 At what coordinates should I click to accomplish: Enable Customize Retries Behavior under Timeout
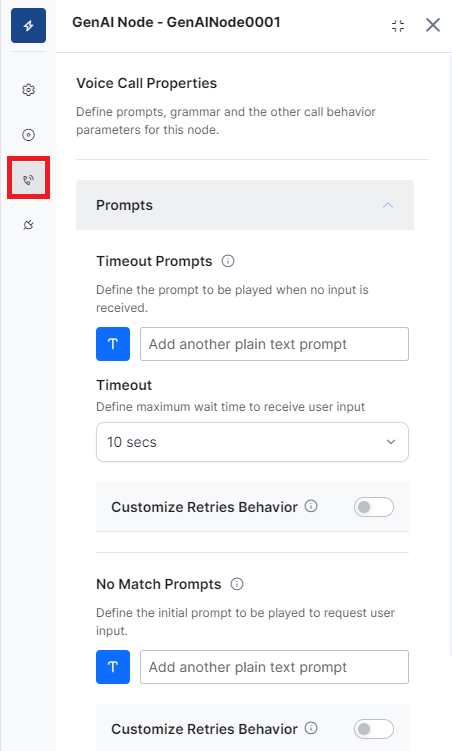(373, 507)
